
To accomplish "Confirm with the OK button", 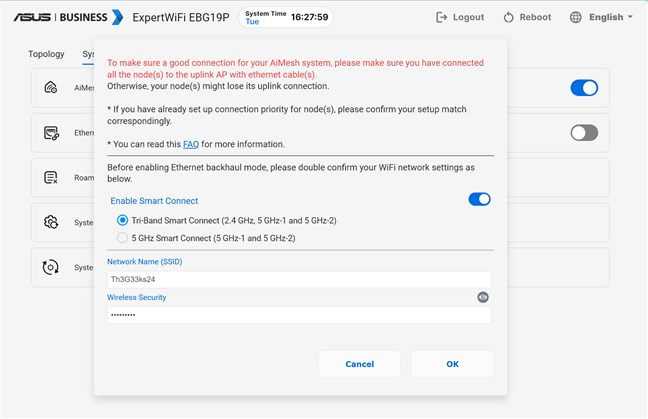I will (452, 364).
